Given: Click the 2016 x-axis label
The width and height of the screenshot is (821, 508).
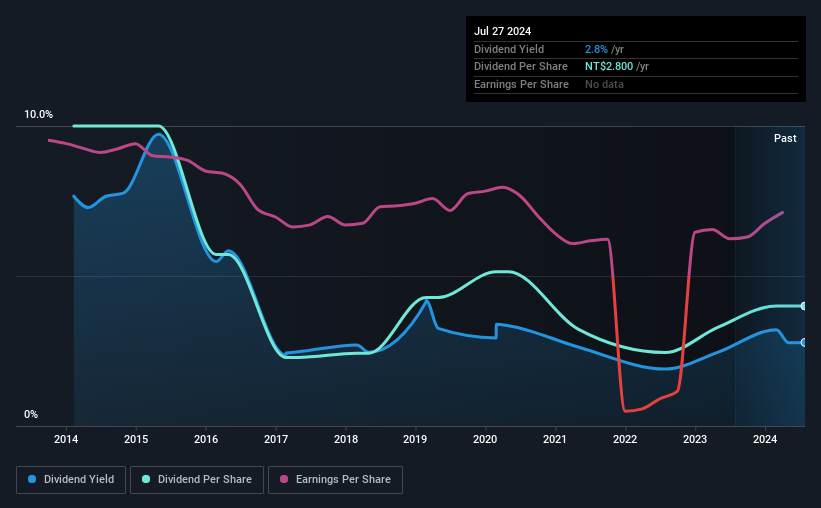Looking at the screenshot, I should 206,439.
